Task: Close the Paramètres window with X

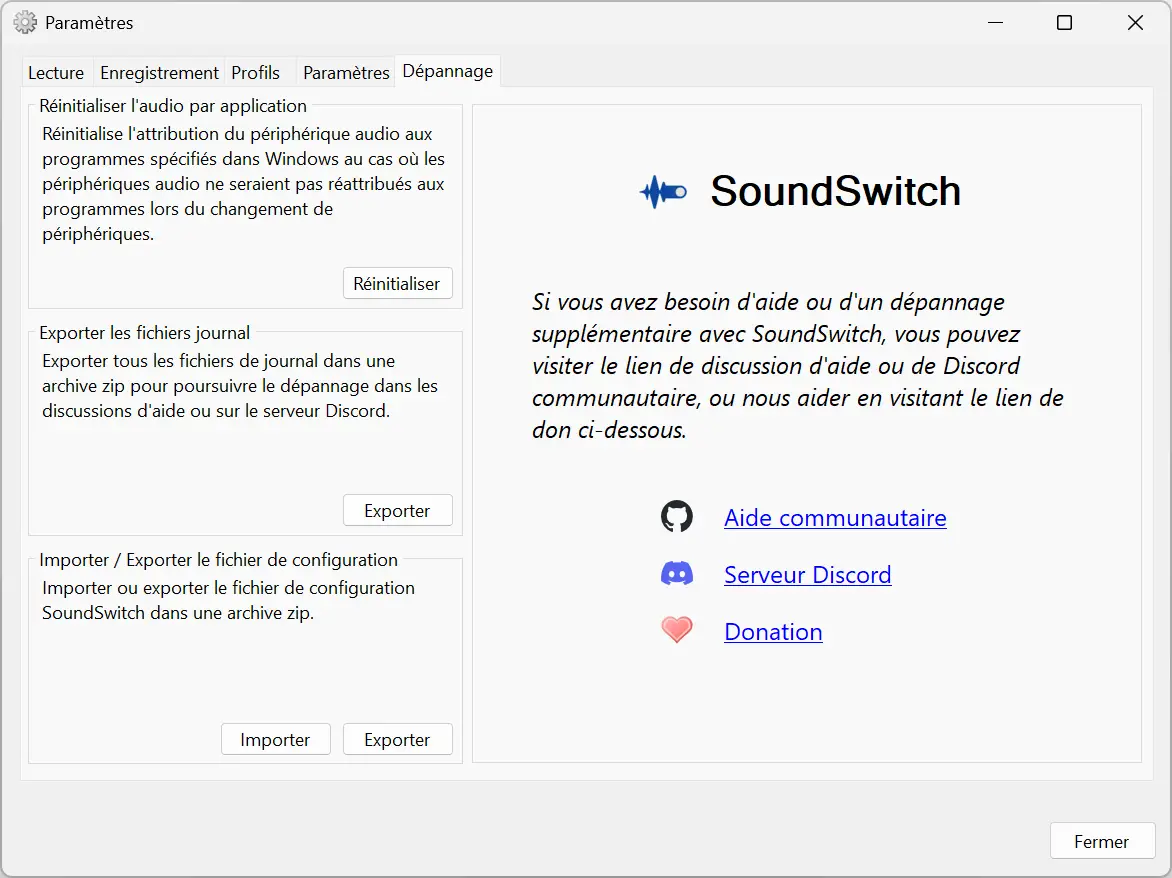Action: (x=1135, y=22)
